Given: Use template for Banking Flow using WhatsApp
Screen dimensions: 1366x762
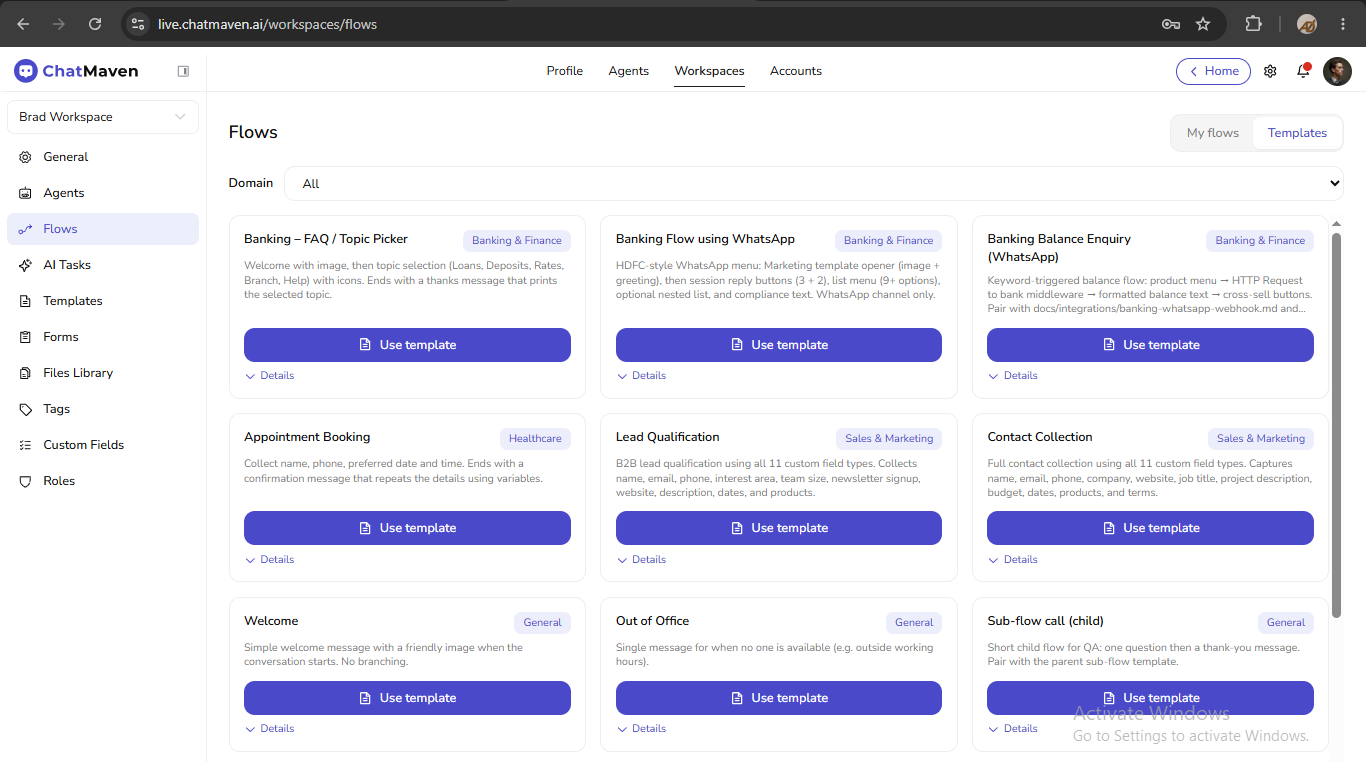Looking at the screenshot, I should coord(779,345).
